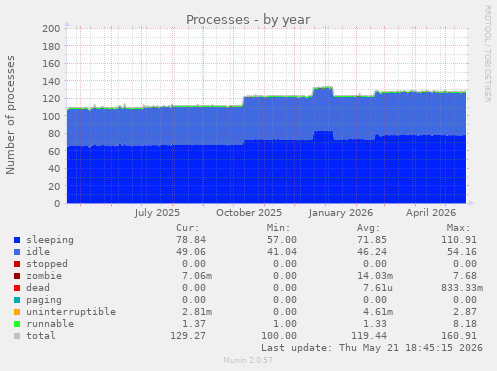
Task: Click runnable minimum value 1.00
Action: point(285,324)
